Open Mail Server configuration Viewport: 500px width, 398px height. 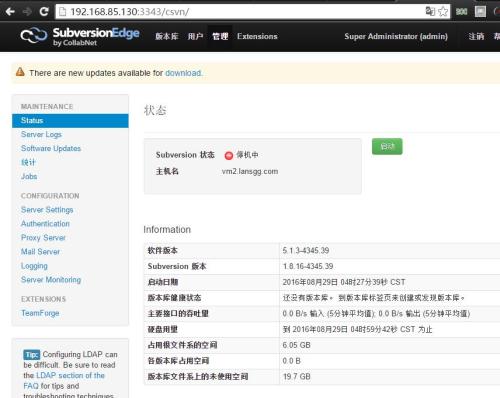pos(40,252)
